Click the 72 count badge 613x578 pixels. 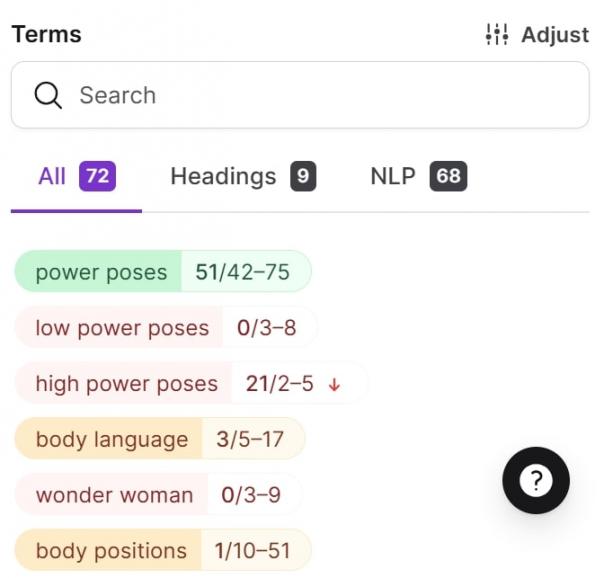pyautogui.click(x=97, y=177)
